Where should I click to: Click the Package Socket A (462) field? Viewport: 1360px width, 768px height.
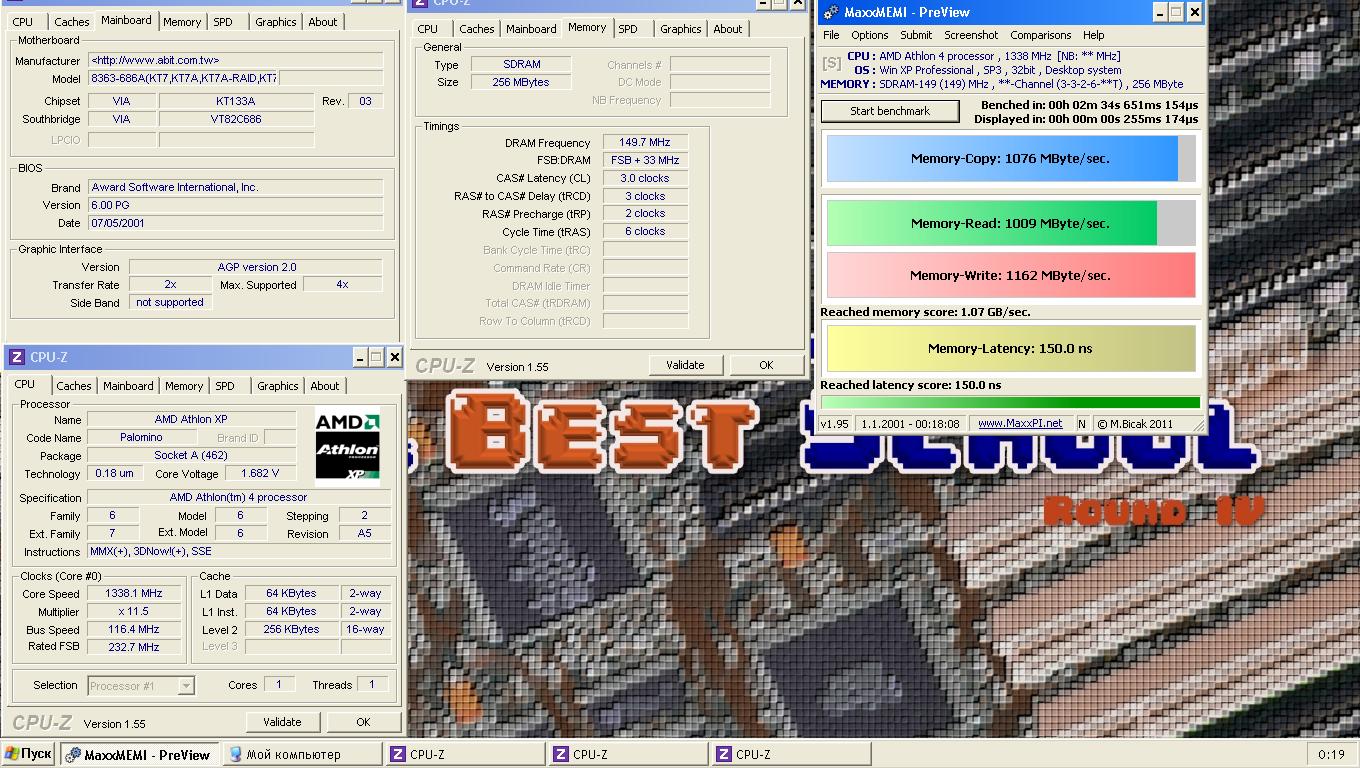191,455
